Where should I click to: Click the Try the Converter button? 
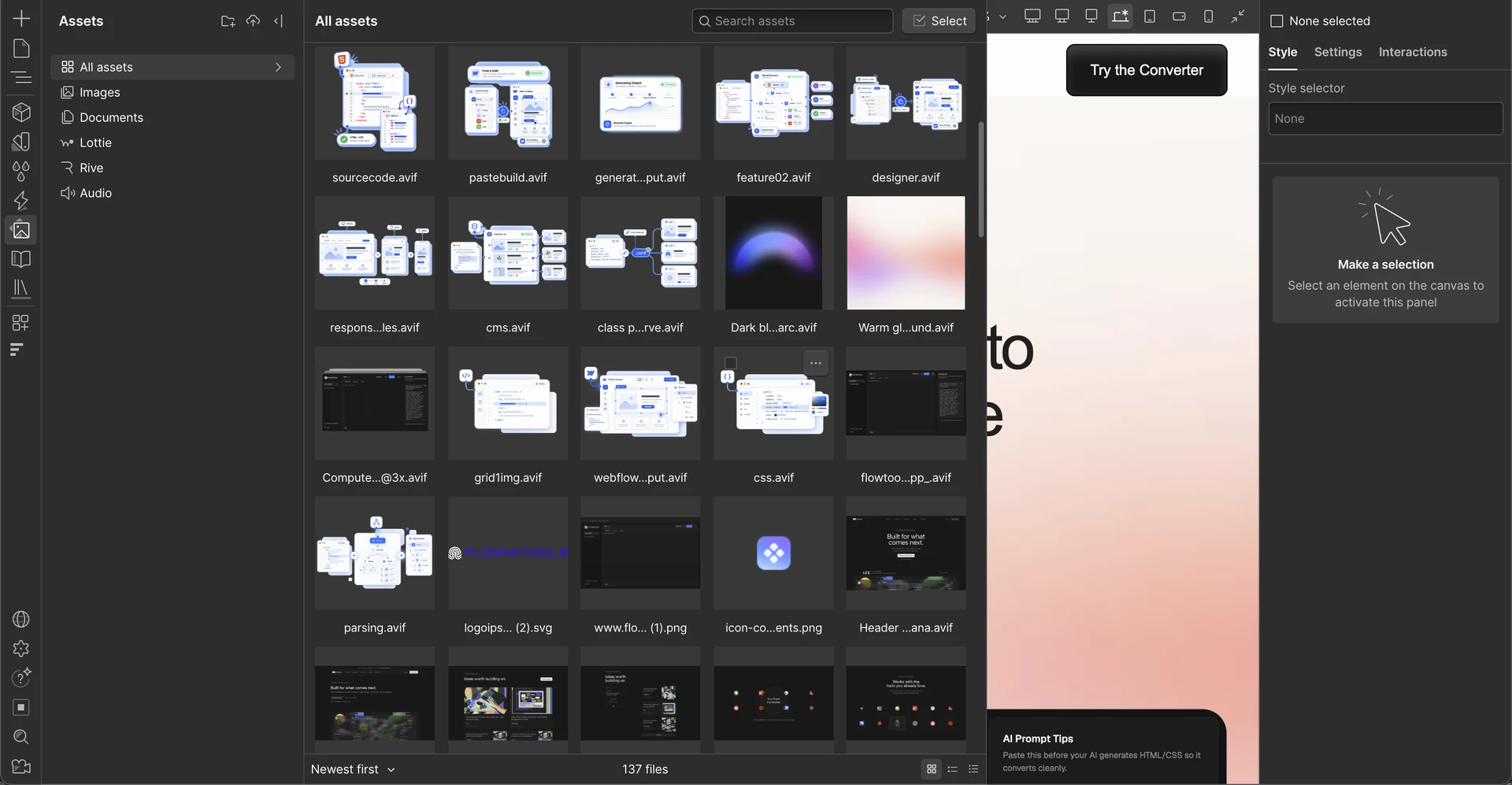tap(1147, 70)
